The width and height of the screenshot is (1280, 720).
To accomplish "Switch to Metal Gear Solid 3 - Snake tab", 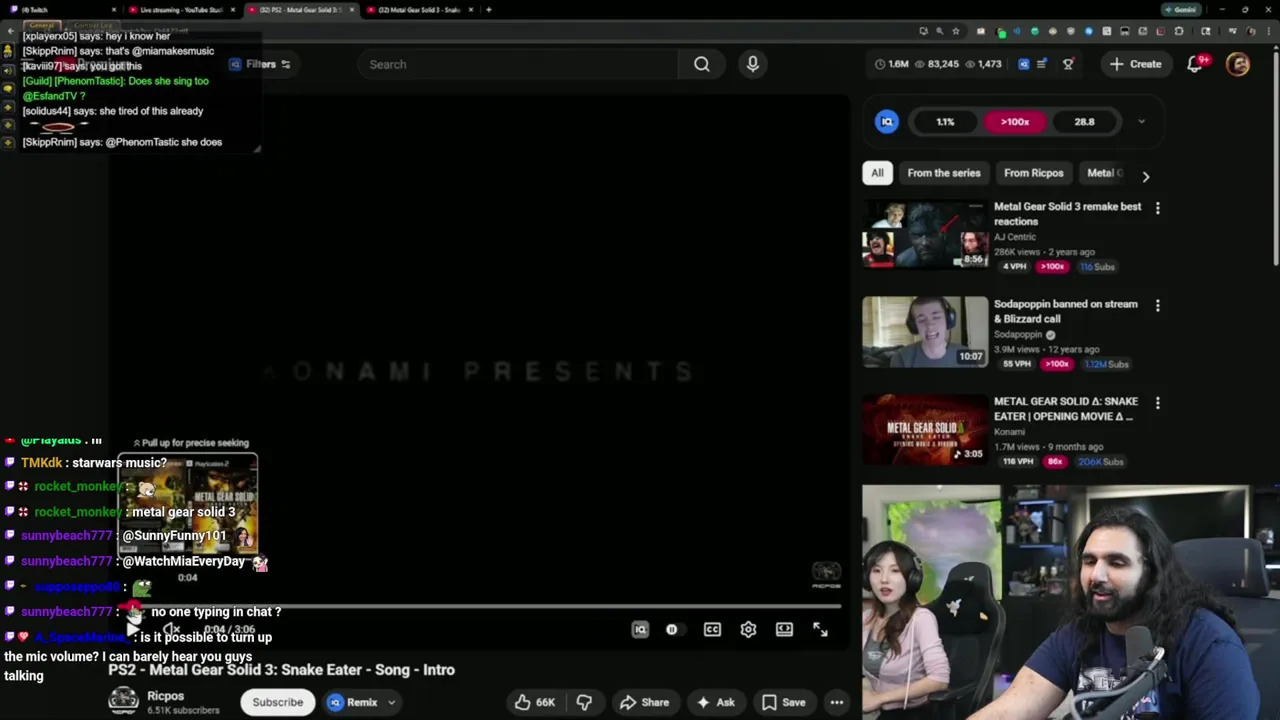I will pyautogui.click(x=420, y=10).
